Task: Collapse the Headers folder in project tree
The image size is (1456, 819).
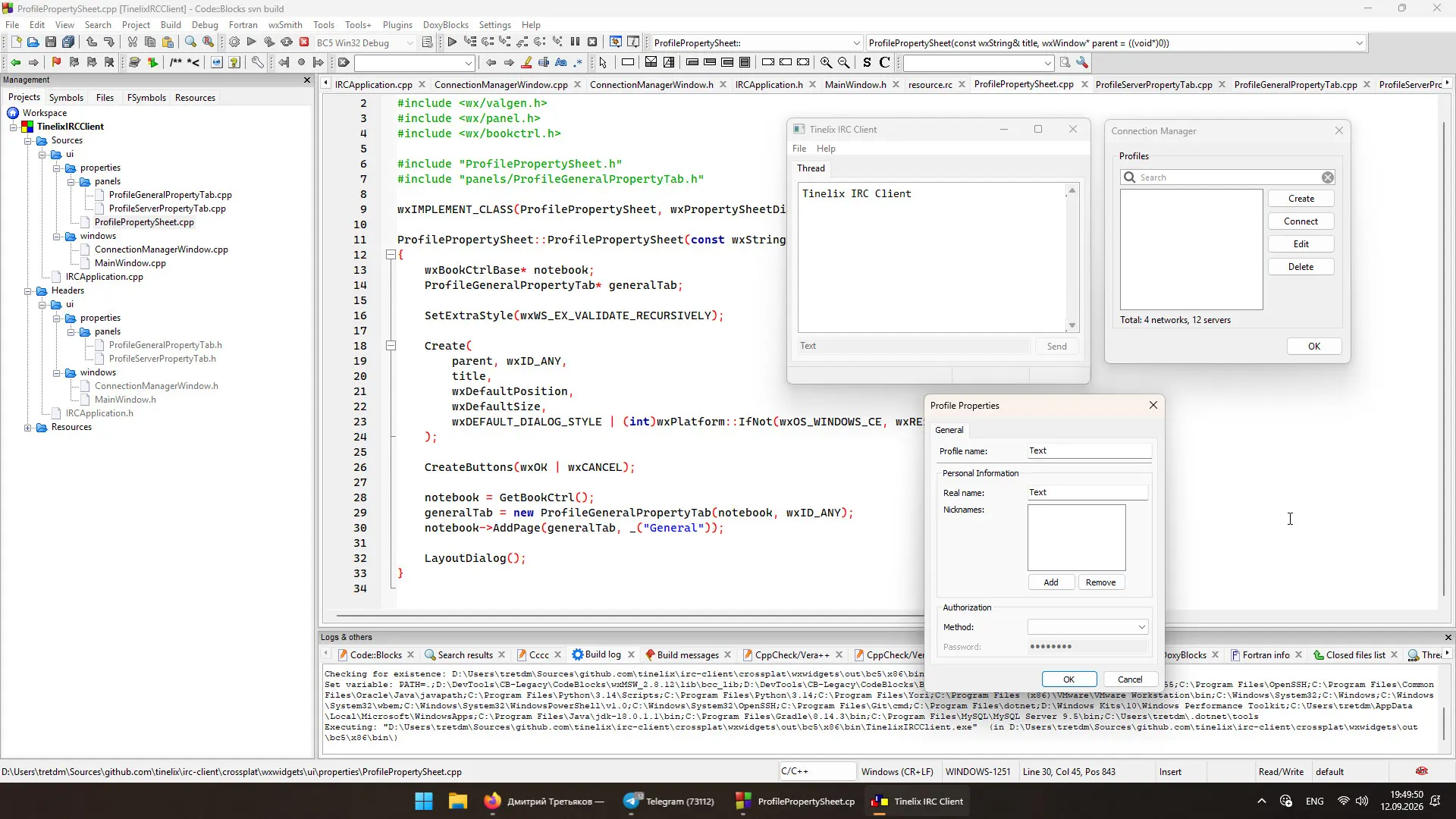Action: (x=28, y=291)
